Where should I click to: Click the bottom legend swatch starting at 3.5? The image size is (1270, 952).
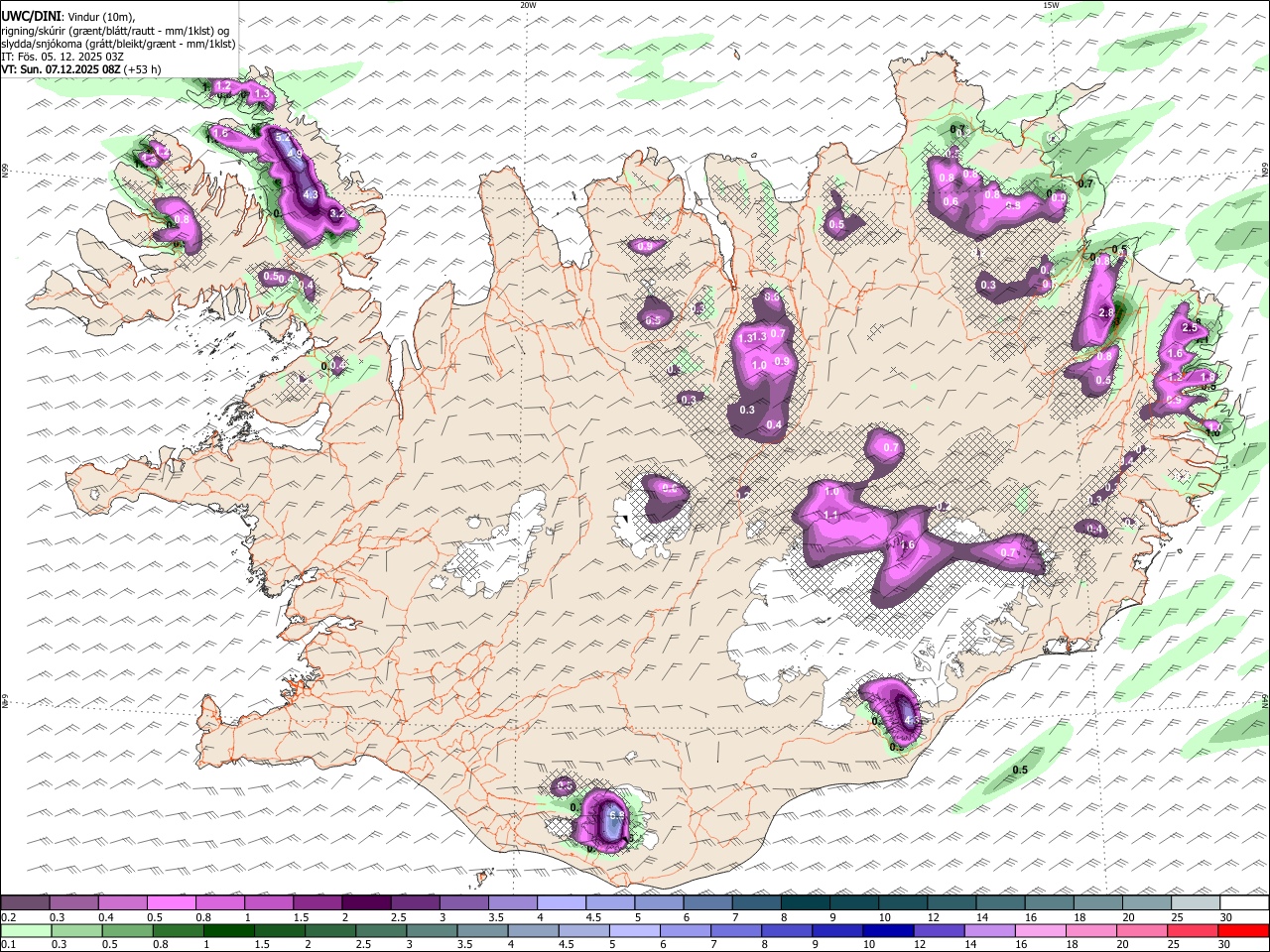[481, 930]
